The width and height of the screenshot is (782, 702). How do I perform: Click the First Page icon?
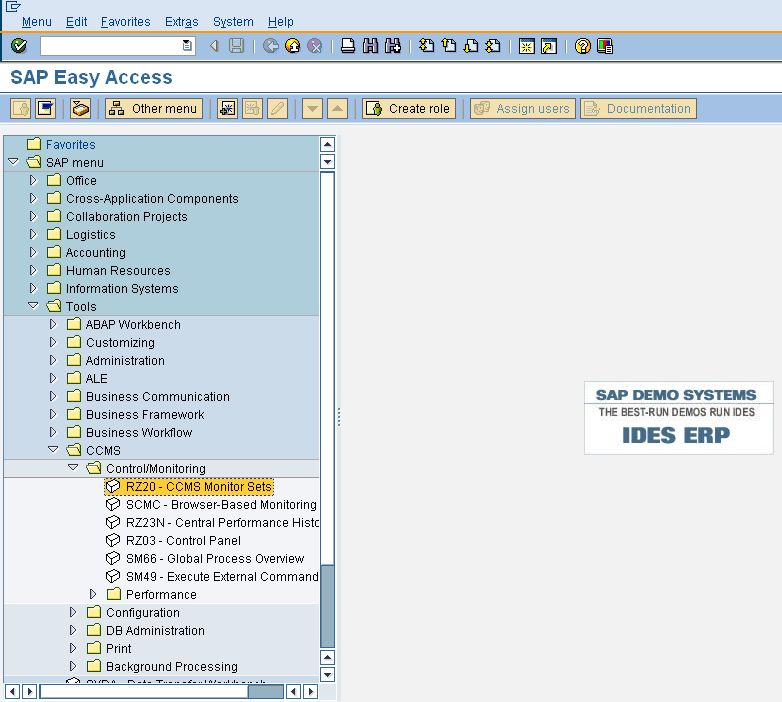click(426, 46)
